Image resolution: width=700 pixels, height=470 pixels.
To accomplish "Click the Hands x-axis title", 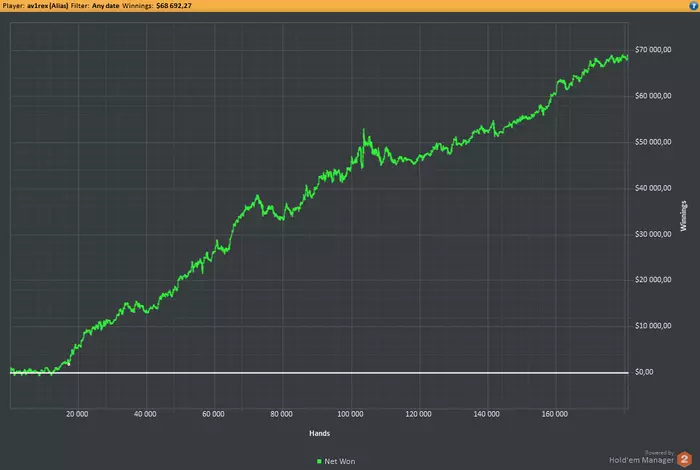I will coord(320,433).
